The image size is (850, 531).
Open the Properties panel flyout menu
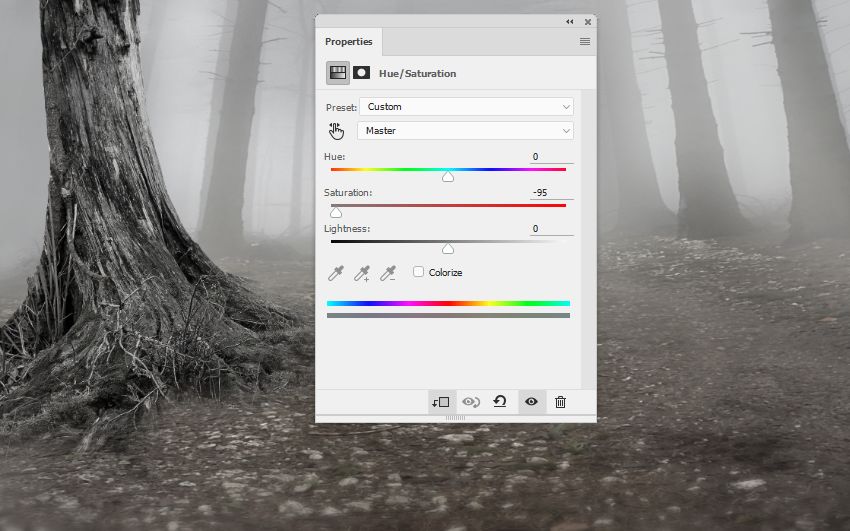pyautogui.click(x=585, y=41)
